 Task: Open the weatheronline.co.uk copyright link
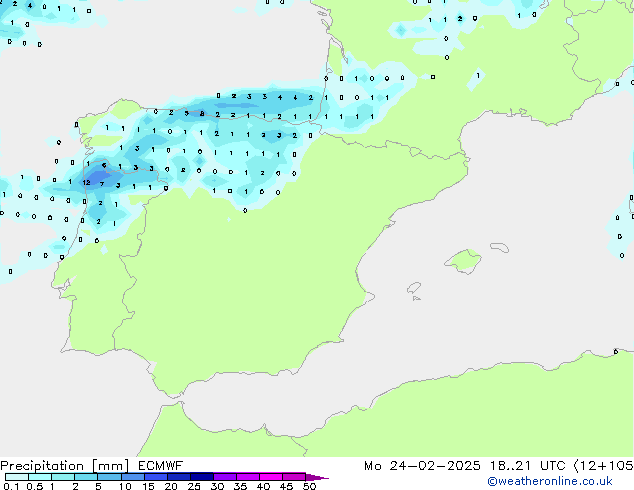point(550,481)
